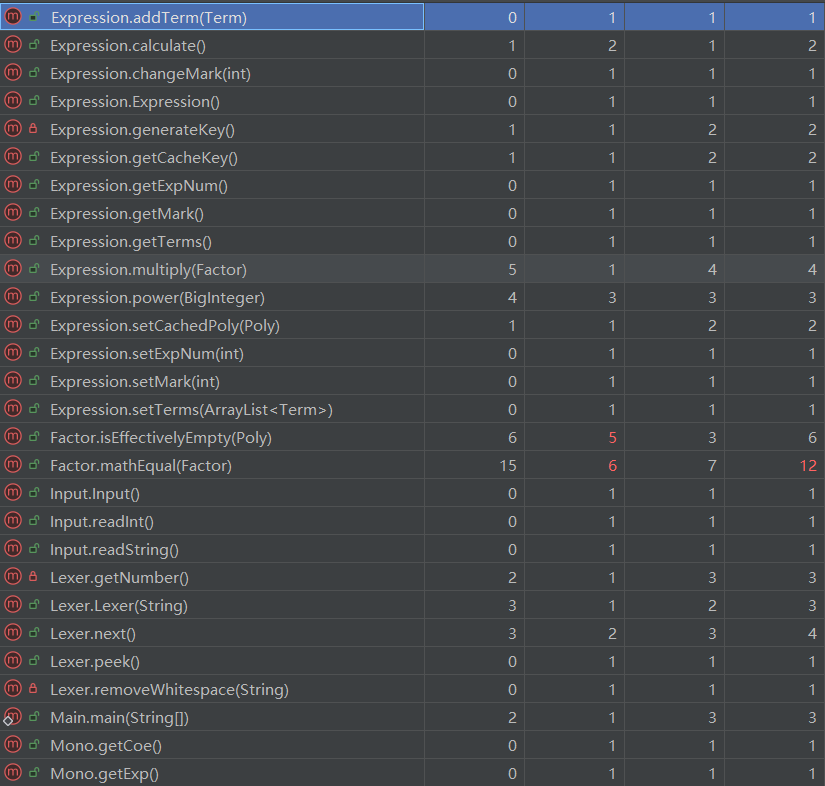Click red value 6 in Factor.mathEqual row
The height and width of the screenshot is (786, 825).
pyautogui.click(x=612, y=466)
